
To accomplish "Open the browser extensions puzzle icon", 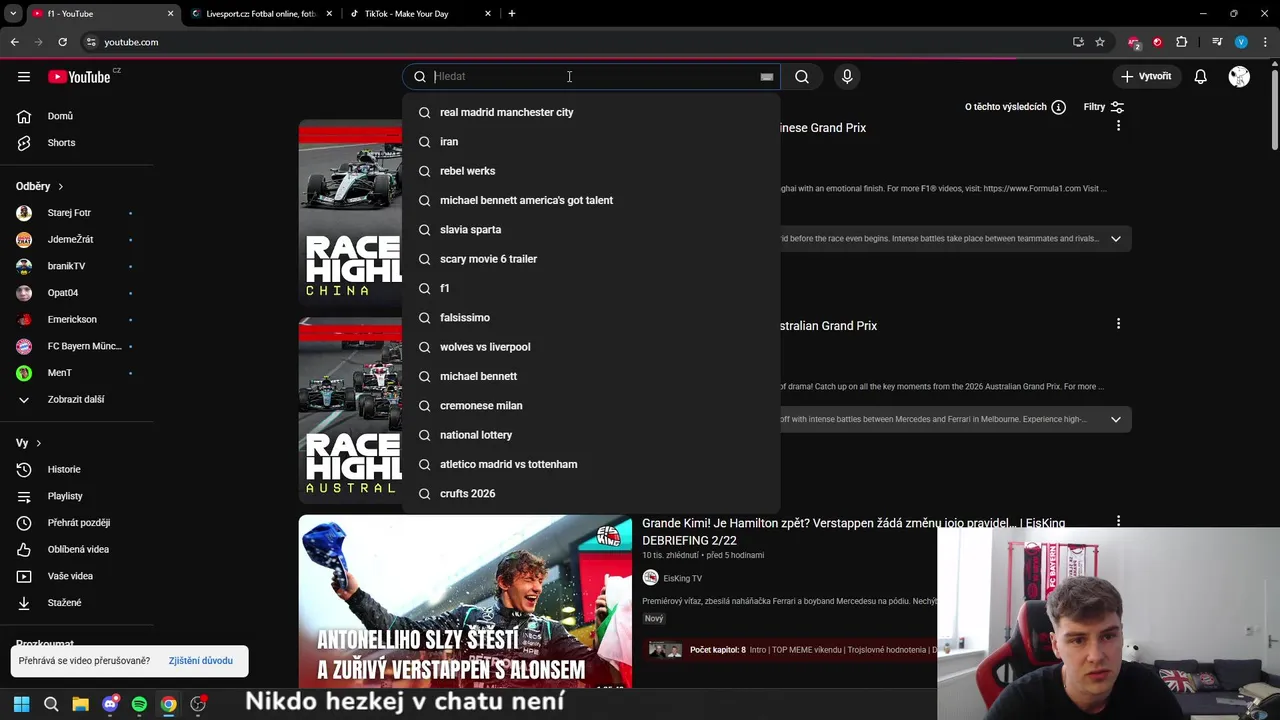I will (x=1181, y=42).
